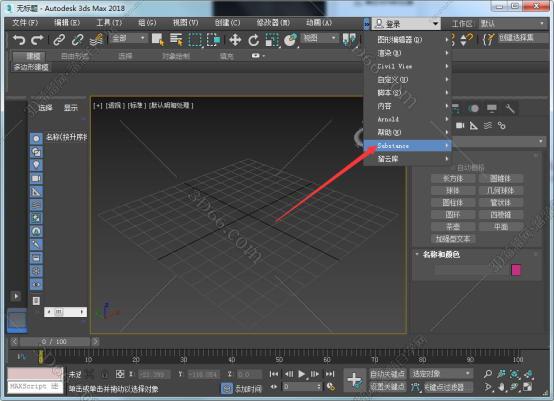Open the magenta object color swatch
The height and width of the screenshot is (401, 554).
pos(516,270)
